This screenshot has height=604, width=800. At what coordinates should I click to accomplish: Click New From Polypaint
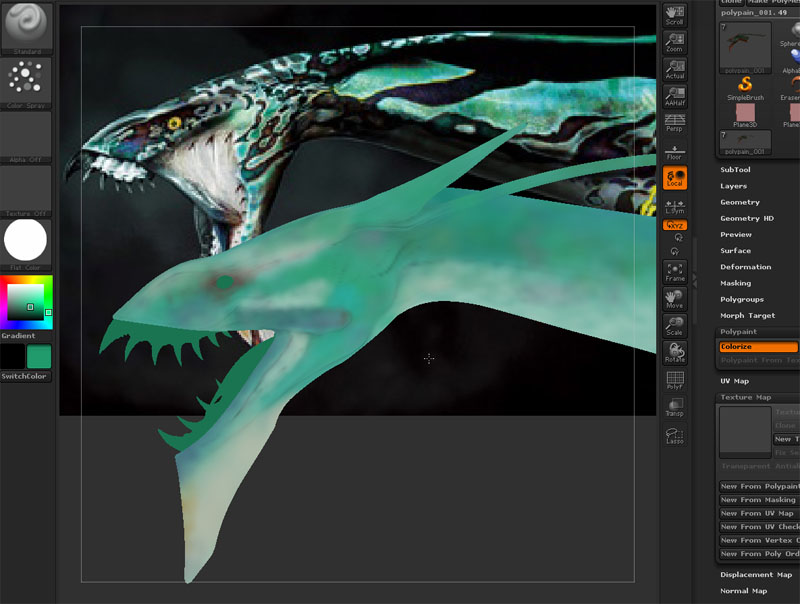click(759, 487)
